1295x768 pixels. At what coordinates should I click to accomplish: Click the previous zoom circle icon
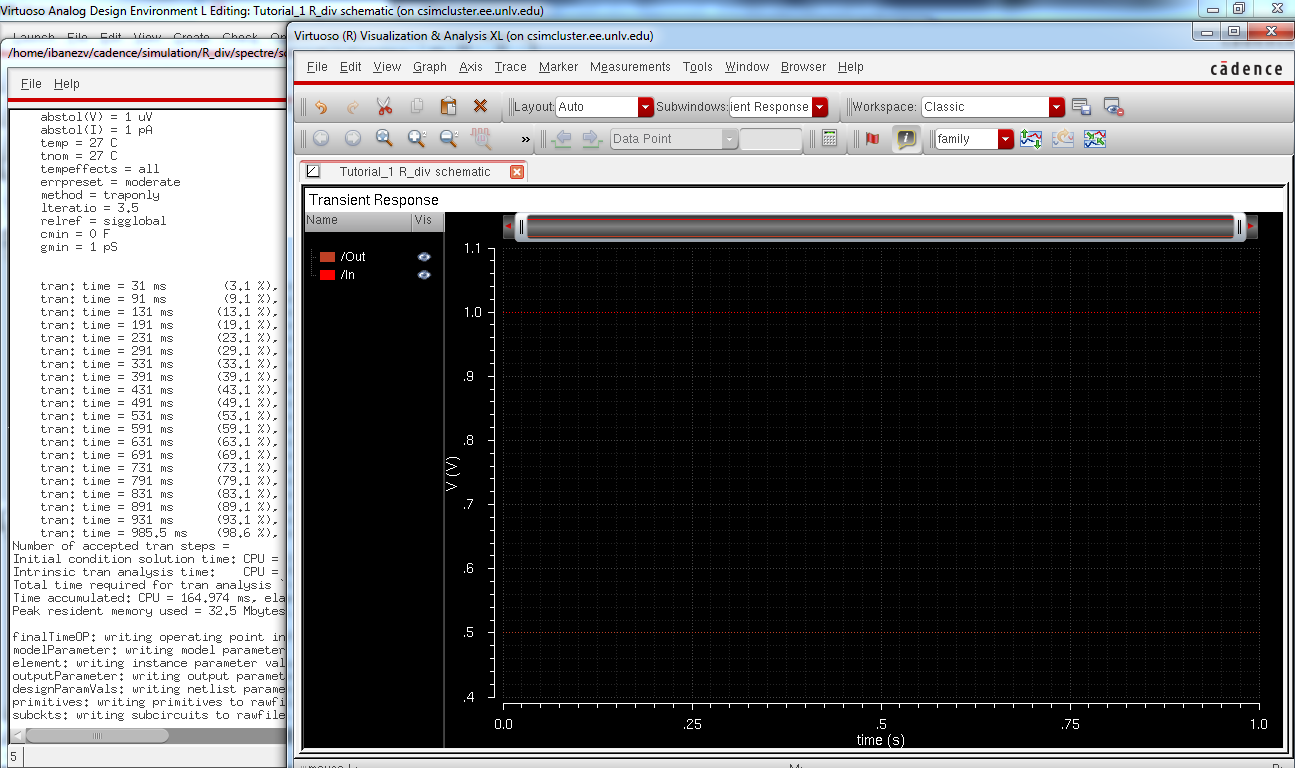[321, 139]
